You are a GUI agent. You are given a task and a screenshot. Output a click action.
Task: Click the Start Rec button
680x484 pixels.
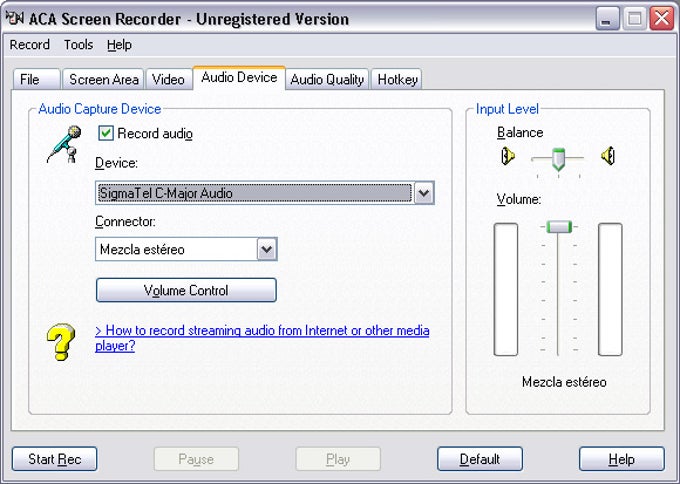point(55,459)
